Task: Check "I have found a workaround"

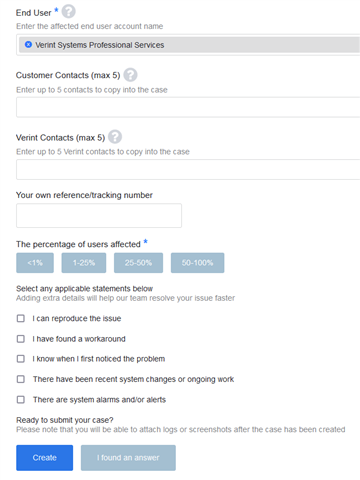Action: click(x=21, y=339)
